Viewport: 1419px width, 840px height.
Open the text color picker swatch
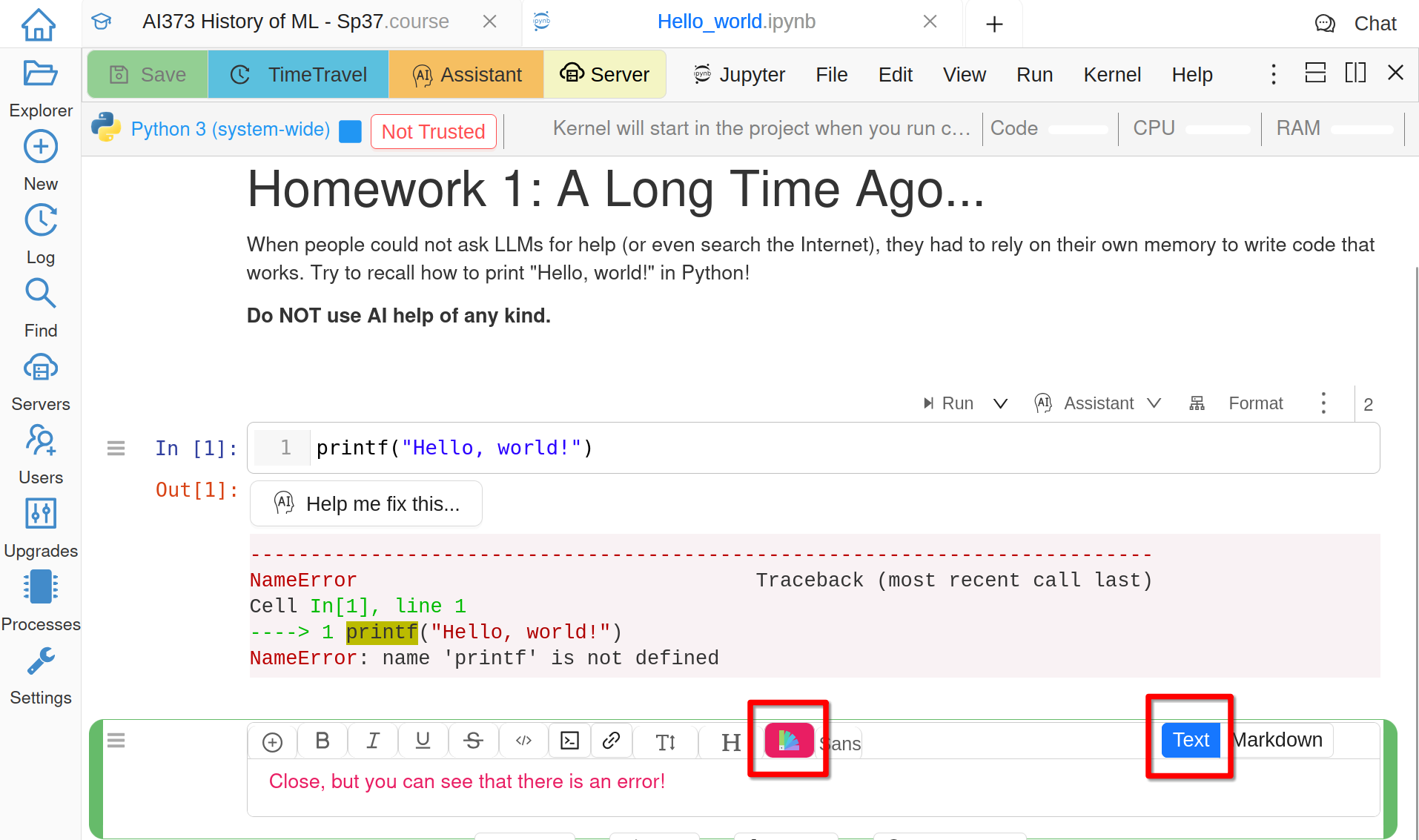789,741
